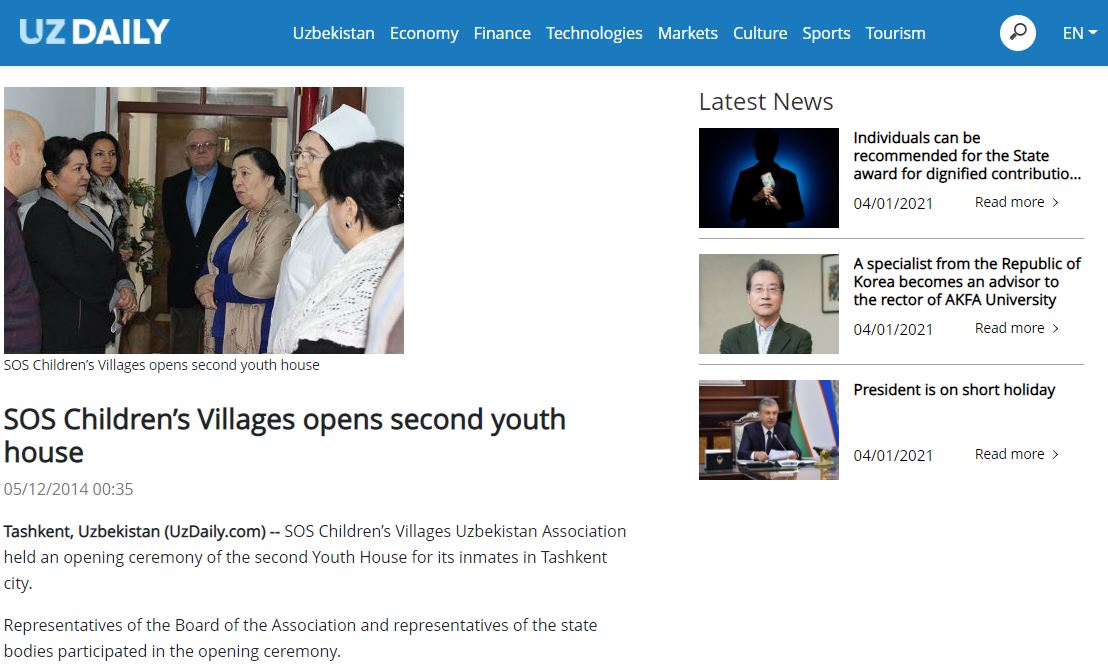Go to the Economy section
The width and height of the screenshot is (1108, 666).
click(424, 33)
